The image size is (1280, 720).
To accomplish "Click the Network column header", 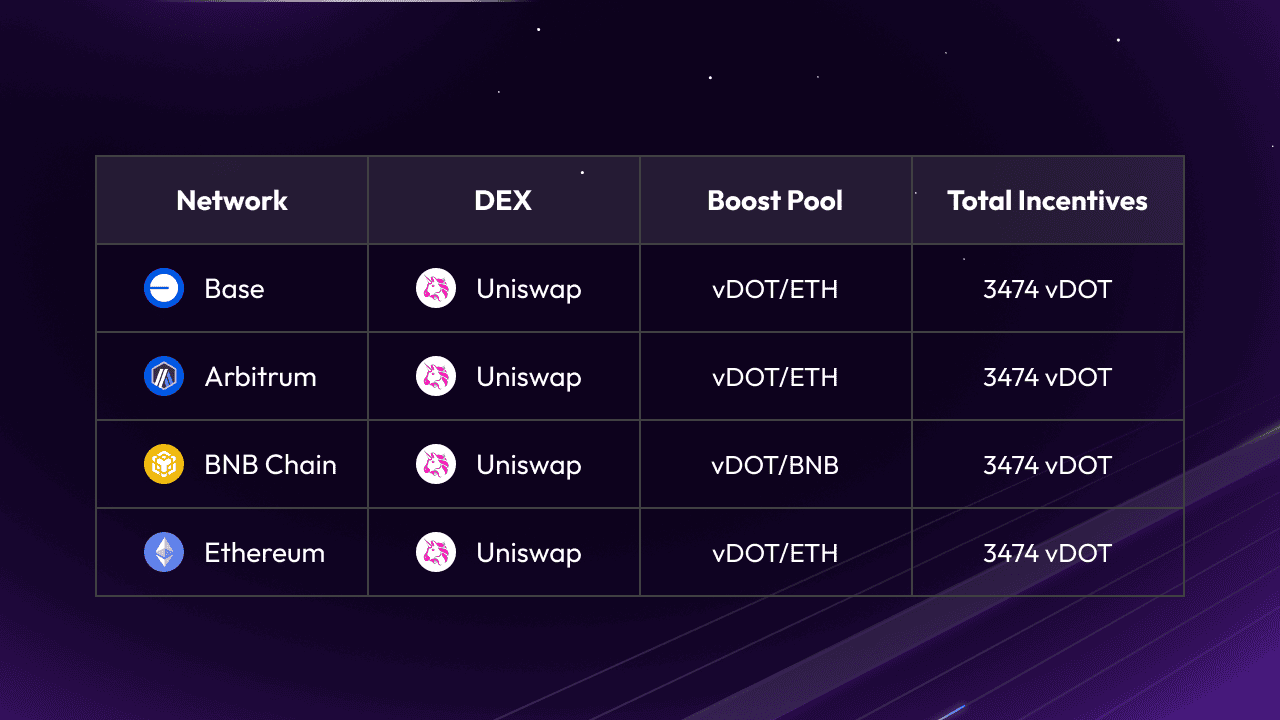I will point(232,201).
